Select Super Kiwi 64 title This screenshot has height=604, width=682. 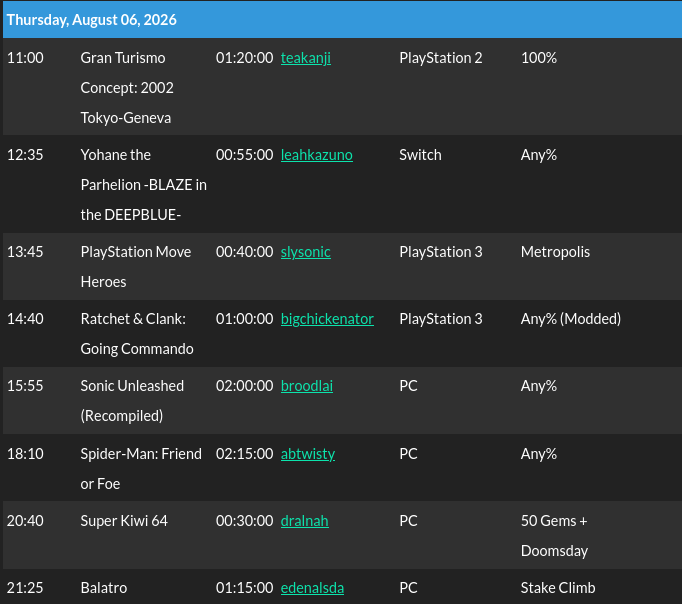pos(124,521)
